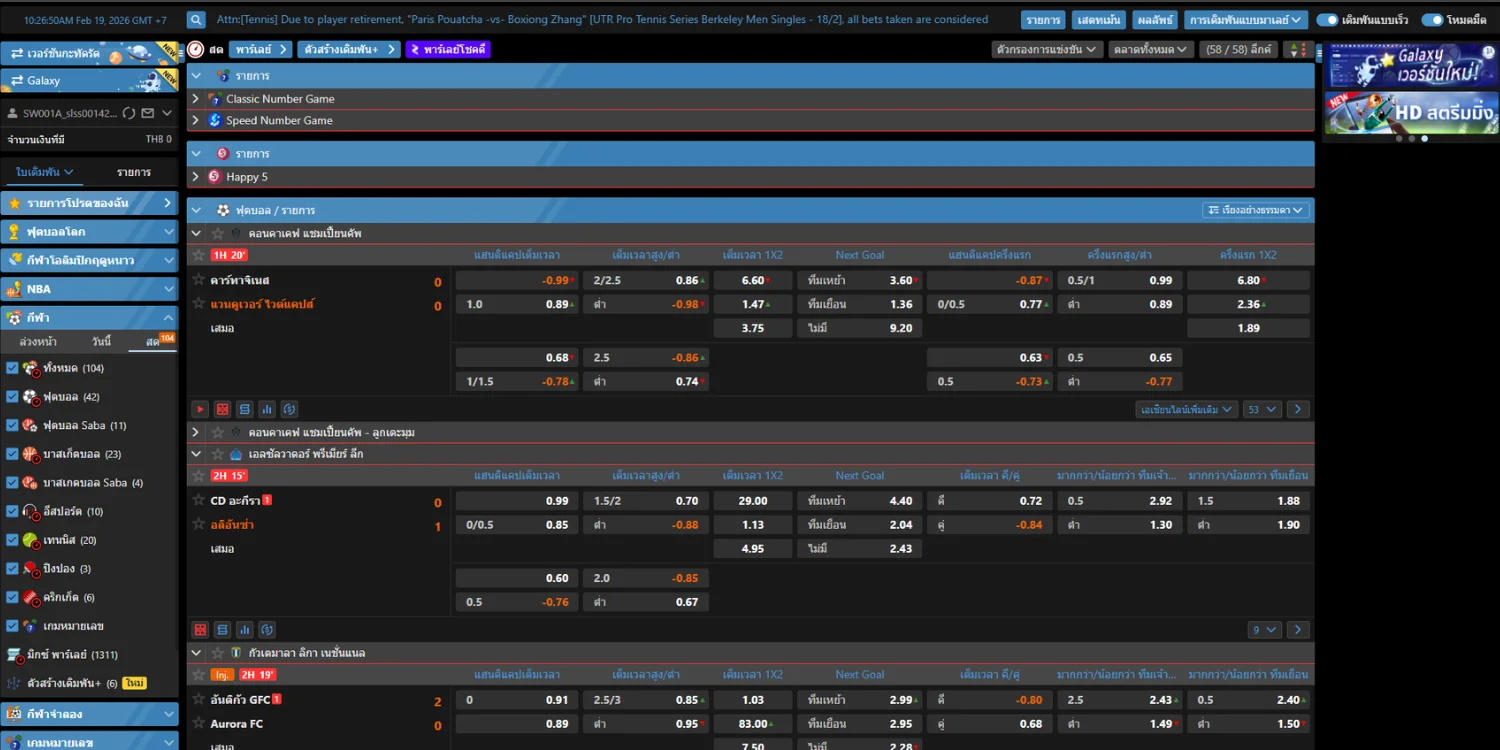This screenshot has width=1500, height=750.
Task: Toggle the โหมดมืด dark mode switch
Action: [x=1431, y=20]
